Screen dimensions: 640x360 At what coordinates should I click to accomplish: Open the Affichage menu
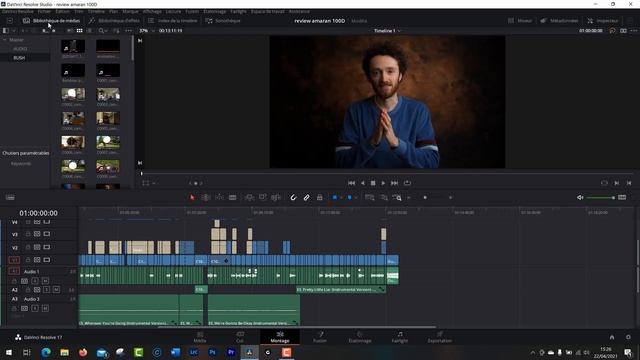coord(152,11)
